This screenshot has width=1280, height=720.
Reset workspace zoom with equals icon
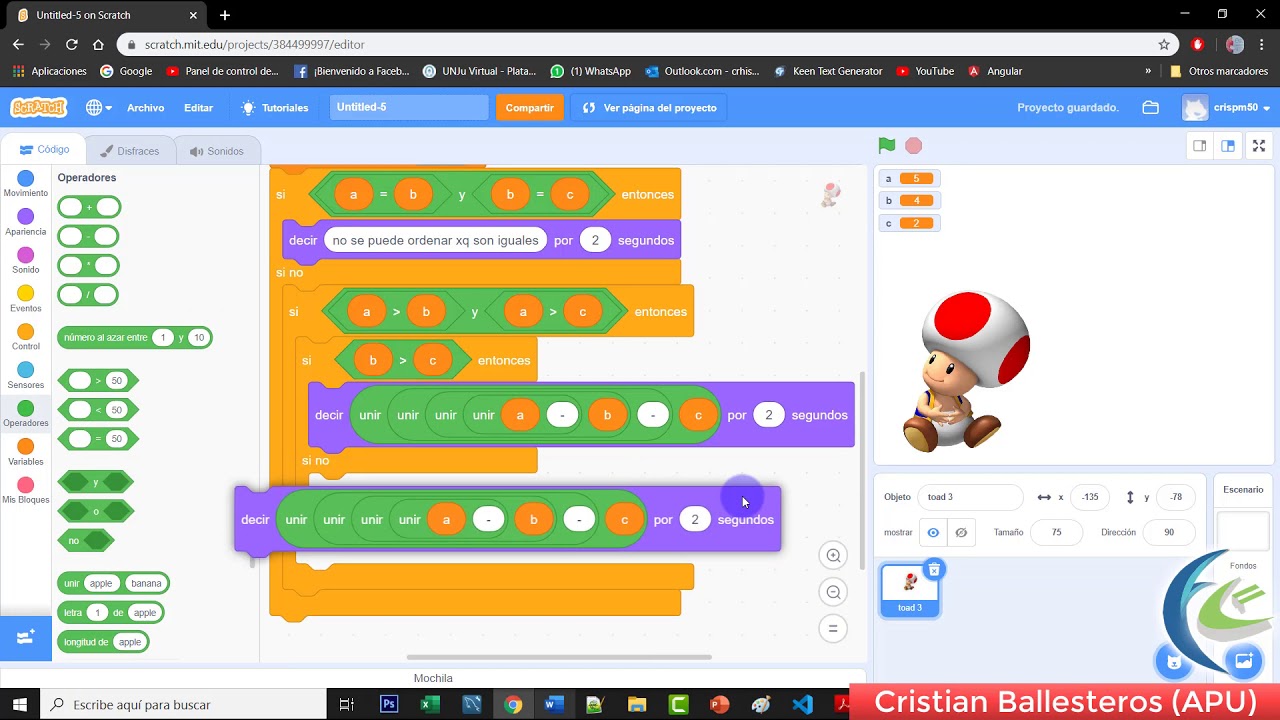pyautogui.click(x=832, y=628)
